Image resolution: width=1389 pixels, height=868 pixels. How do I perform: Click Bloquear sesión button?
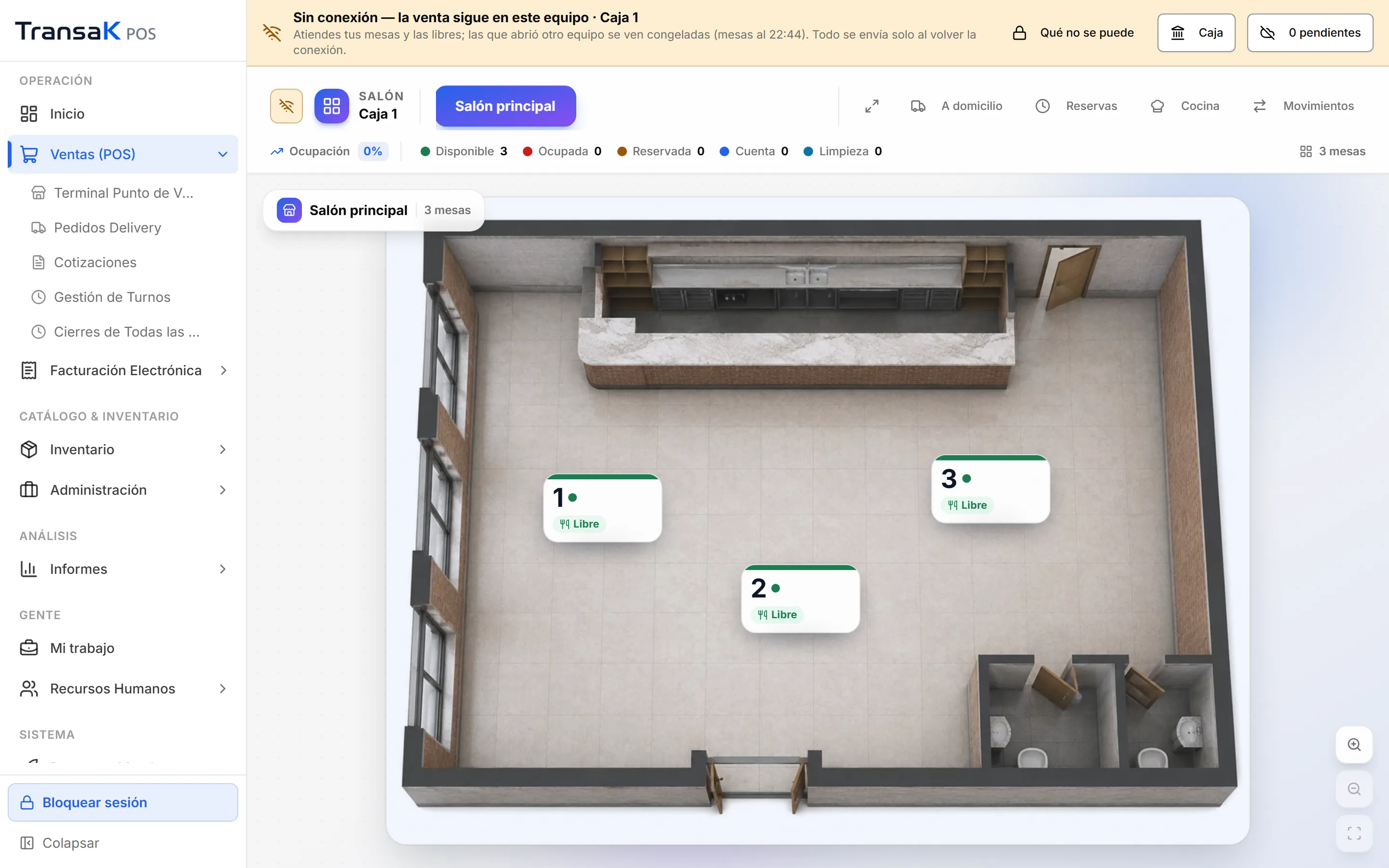[x=123, y=802]
